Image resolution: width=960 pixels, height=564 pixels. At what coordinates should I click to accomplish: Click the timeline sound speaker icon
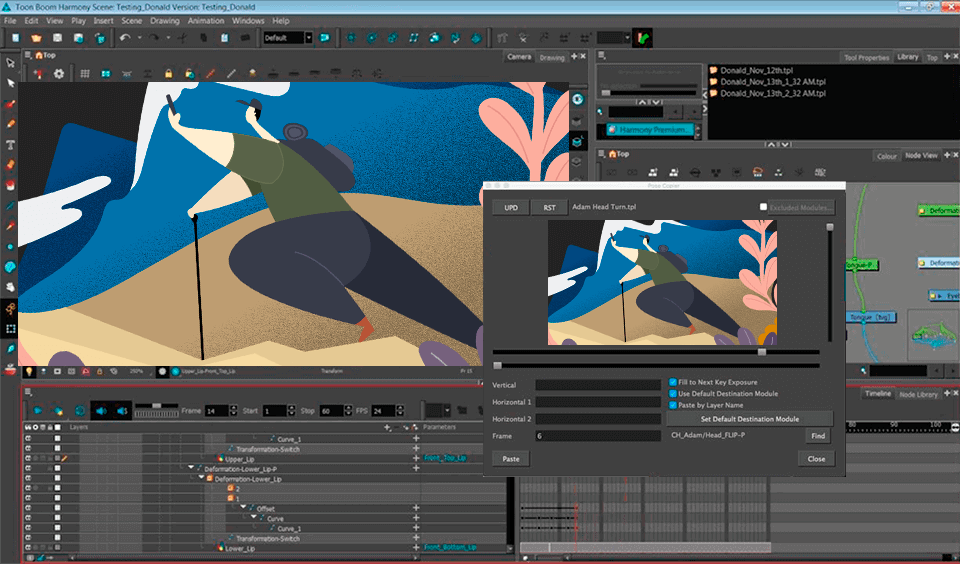click(x=101, y=410)
